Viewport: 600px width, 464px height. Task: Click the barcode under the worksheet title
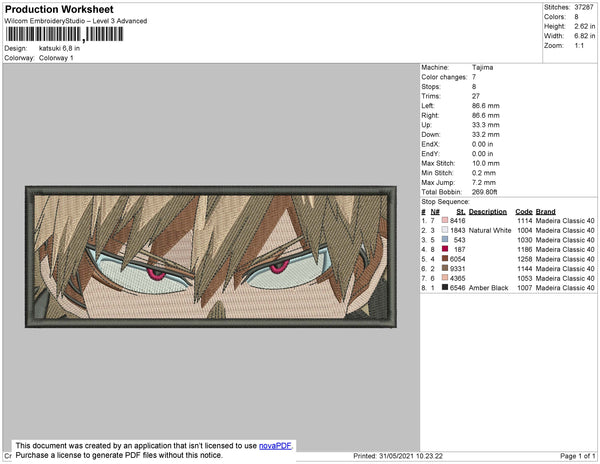(x=64, y=34)
